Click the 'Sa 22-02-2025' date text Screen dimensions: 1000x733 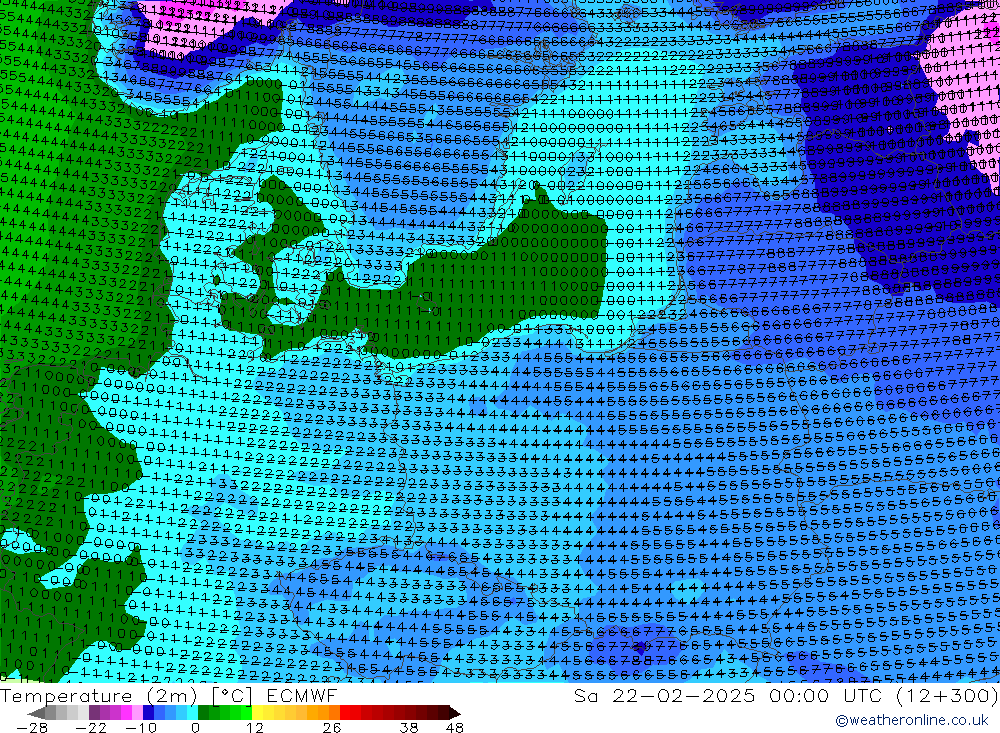[664, 695]
